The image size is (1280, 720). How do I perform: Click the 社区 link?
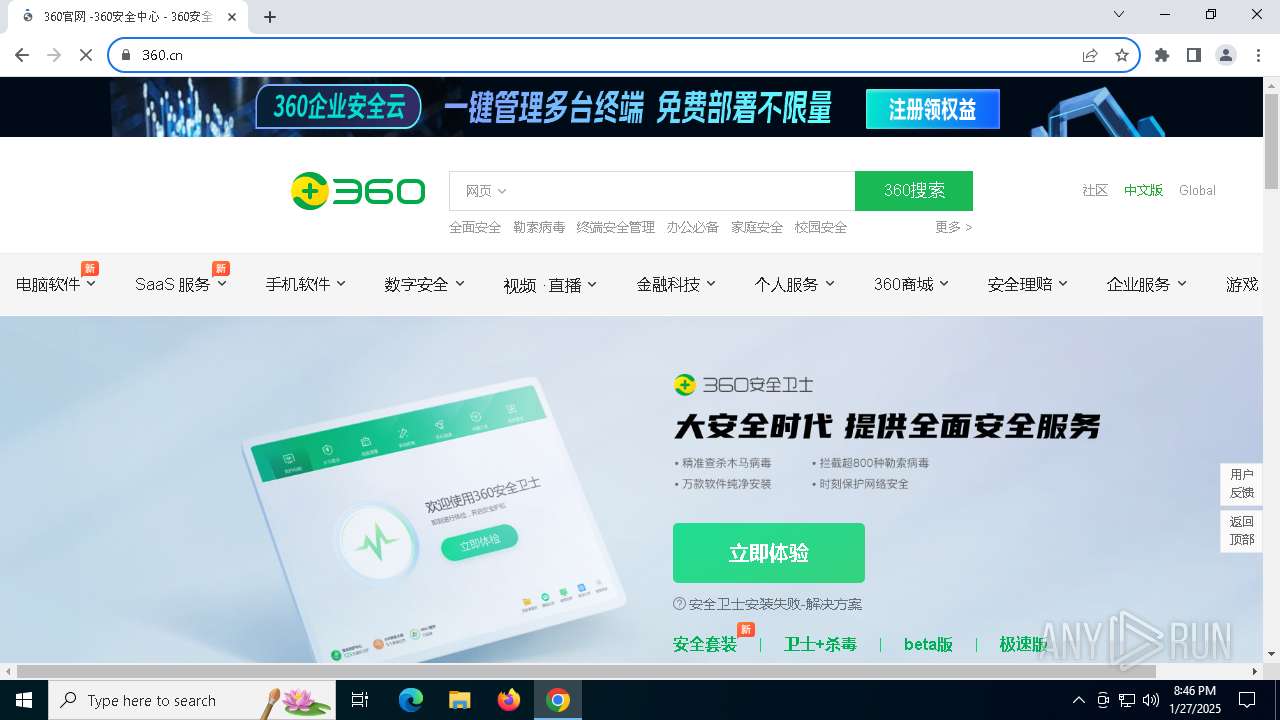coord(1095,190)
